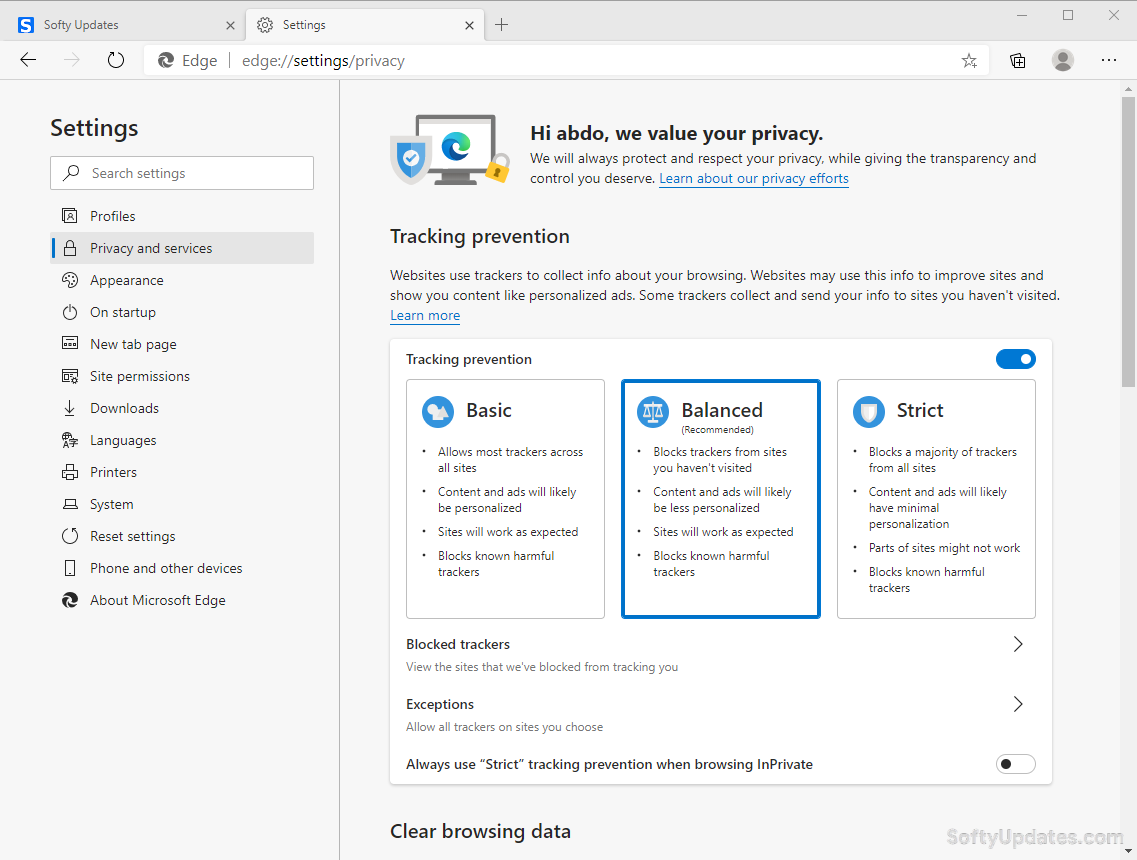Close the Softy Updates tab
The width and height of the screenshot is (1137, 860).
click(x=231, y=25)
